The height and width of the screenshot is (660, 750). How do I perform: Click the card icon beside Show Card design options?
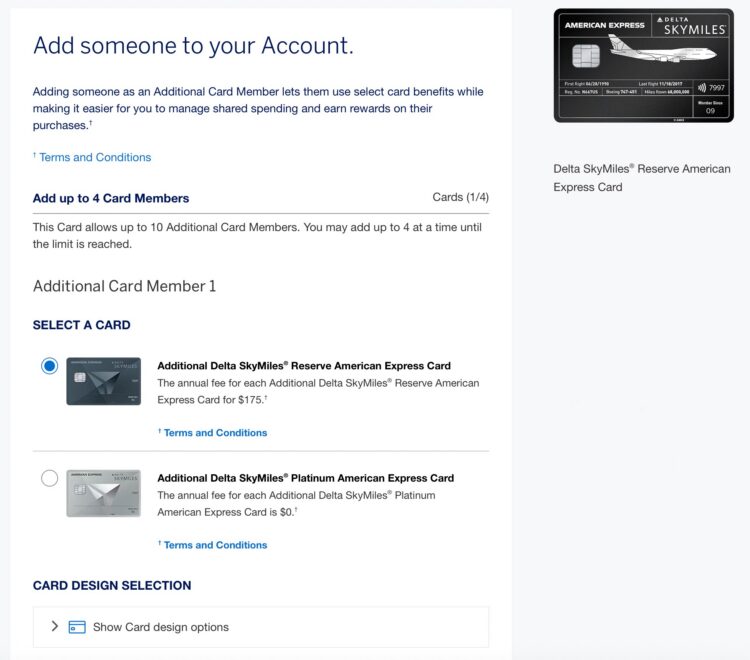(x=77, y=627)
